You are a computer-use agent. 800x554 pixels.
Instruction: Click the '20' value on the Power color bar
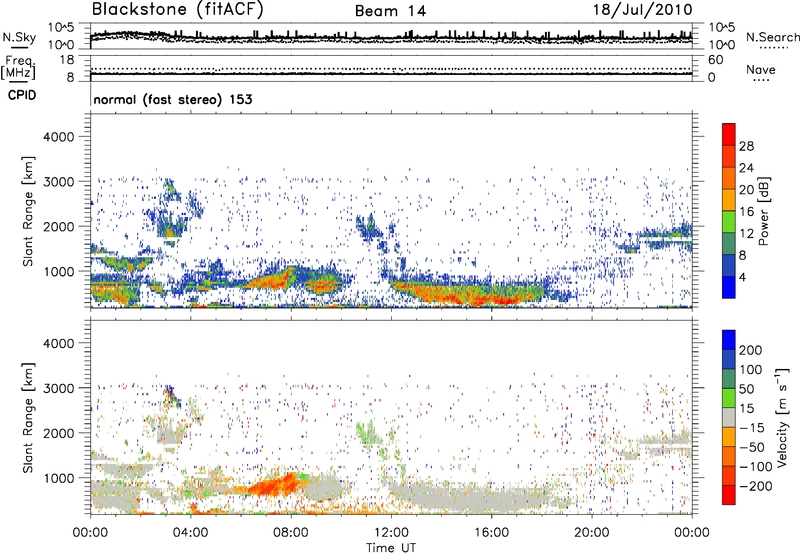click(x=746, y=190)
